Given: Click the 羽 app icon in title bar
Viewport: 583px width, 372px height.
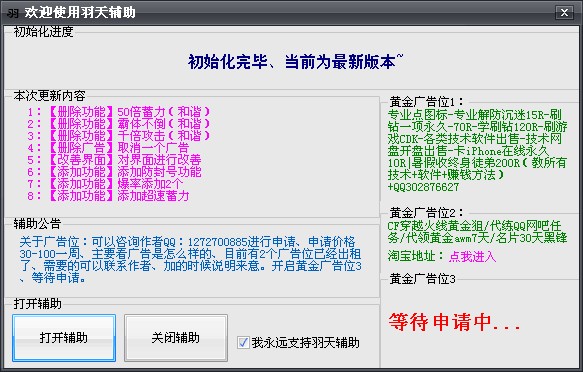Looking at the screenshot, I should pyautogui.click(x=13, y=13).
